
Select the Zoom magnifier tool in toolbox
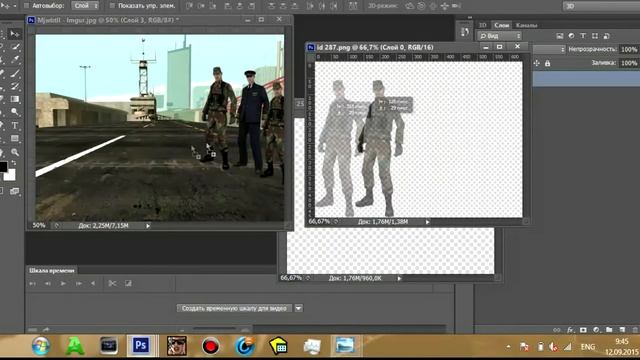pyautogui.click(x=15, y=152)
